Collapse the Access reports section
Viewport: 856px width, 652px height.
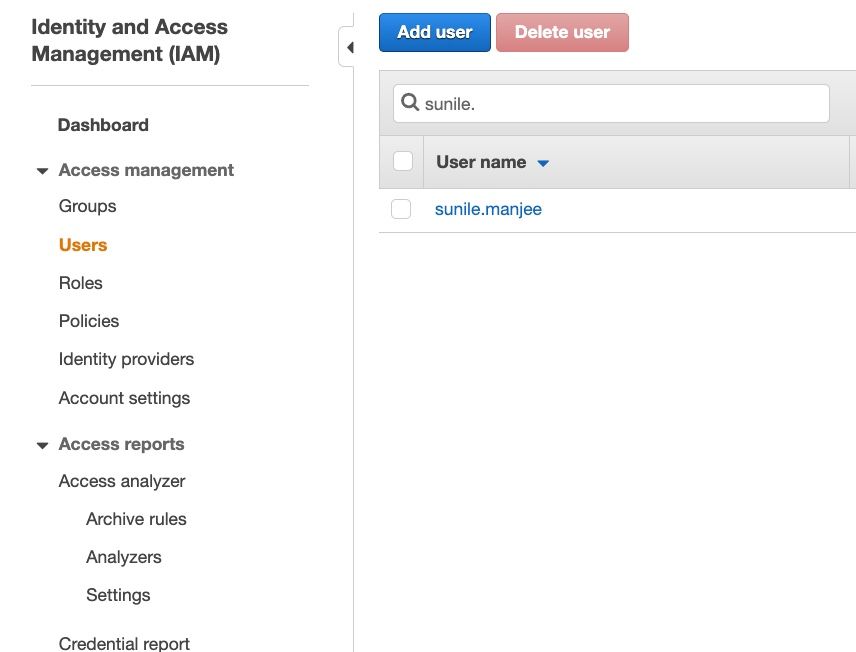pyautogui.click(x=43, y=445)
